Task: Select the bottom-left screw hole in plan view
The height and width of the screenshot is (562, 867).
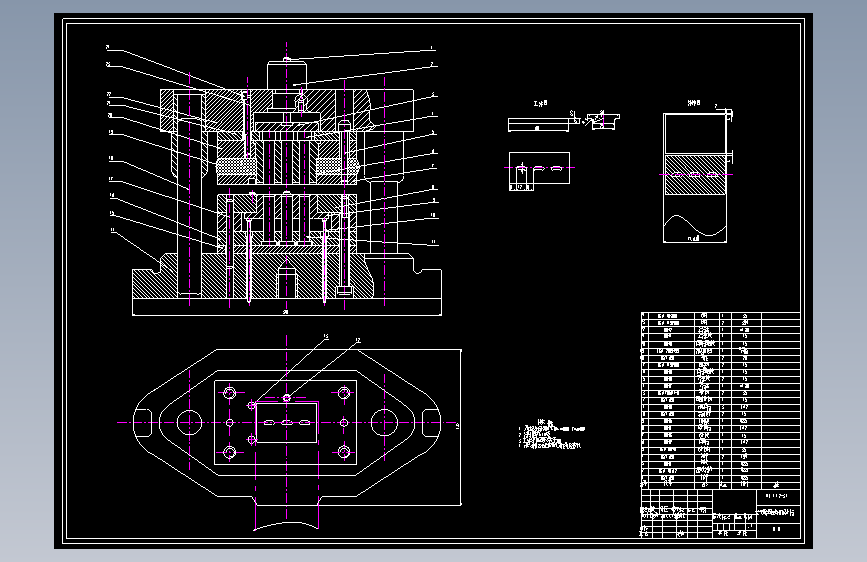Action: tap(229, 452)
